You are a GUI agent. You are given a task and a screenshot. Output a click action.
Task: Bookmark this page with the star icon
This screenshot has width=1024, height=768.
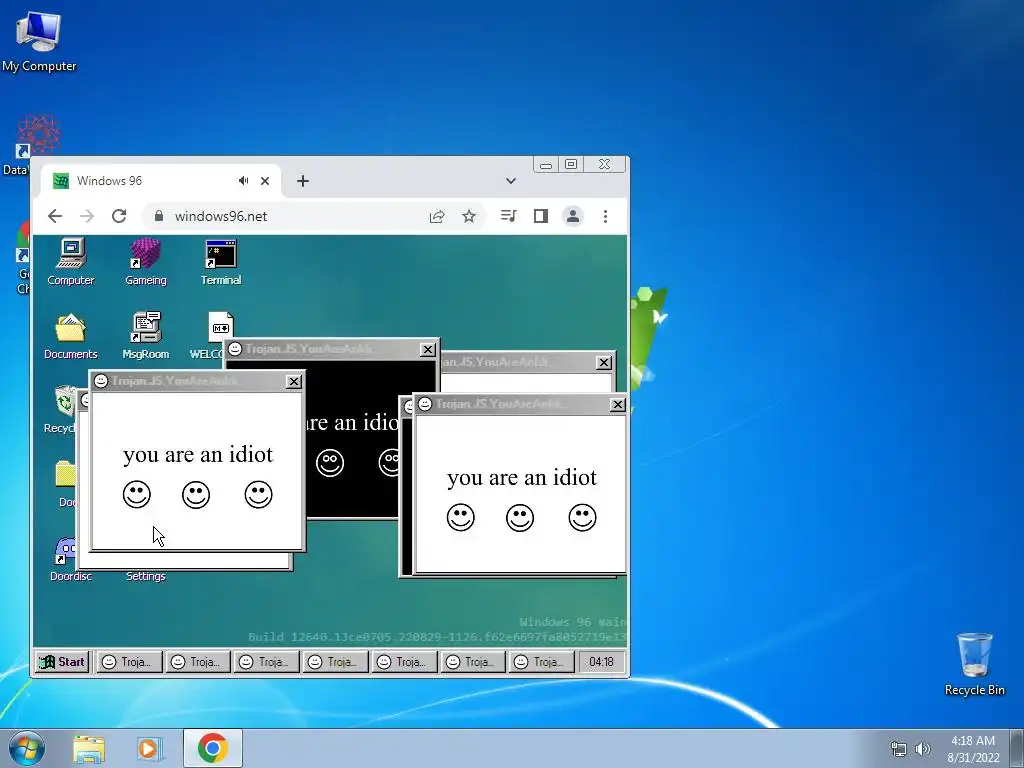(469, 216)
